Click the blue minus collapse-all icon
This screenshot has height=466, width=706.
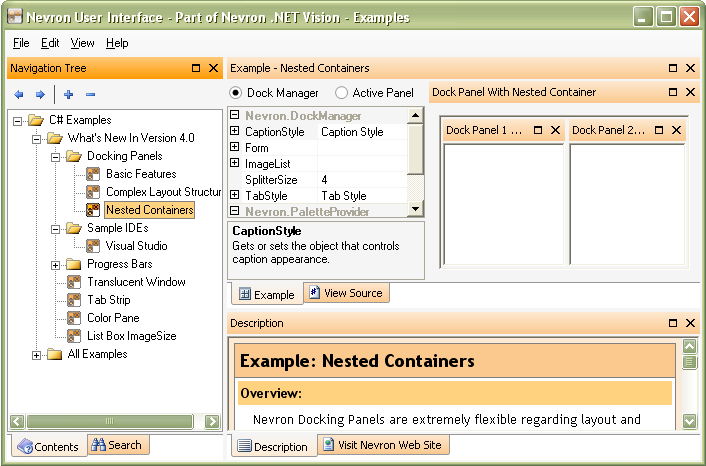(91, 95)
